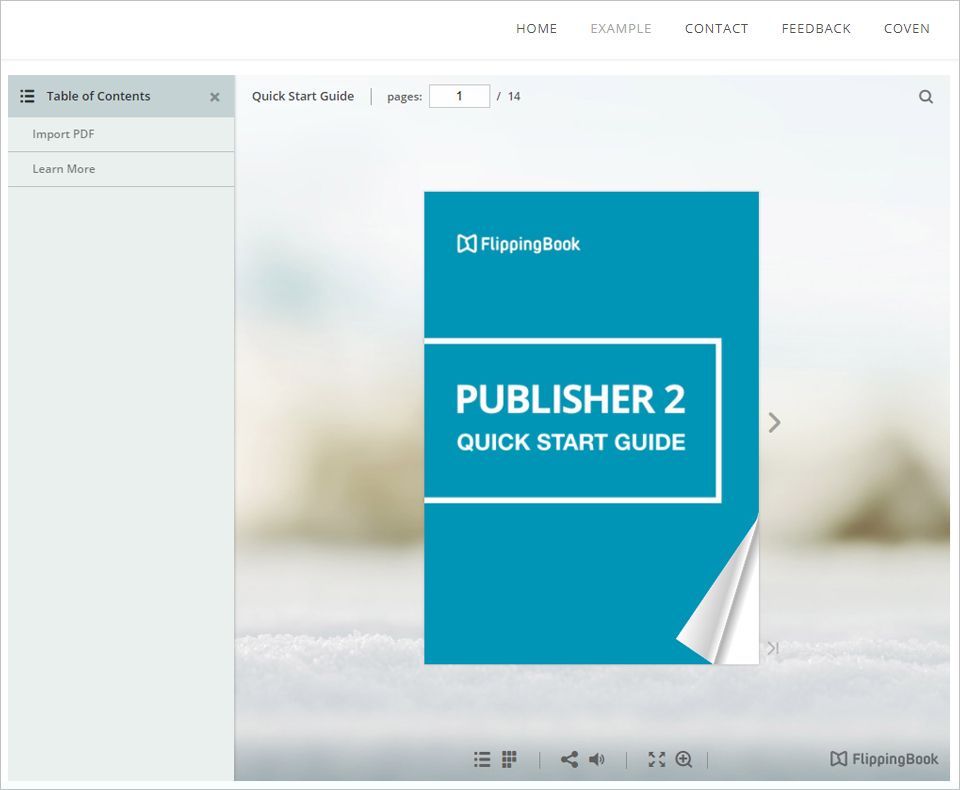Screen dimensions: 960x790
Task: Open the share options
Action: tap(569, 759)
